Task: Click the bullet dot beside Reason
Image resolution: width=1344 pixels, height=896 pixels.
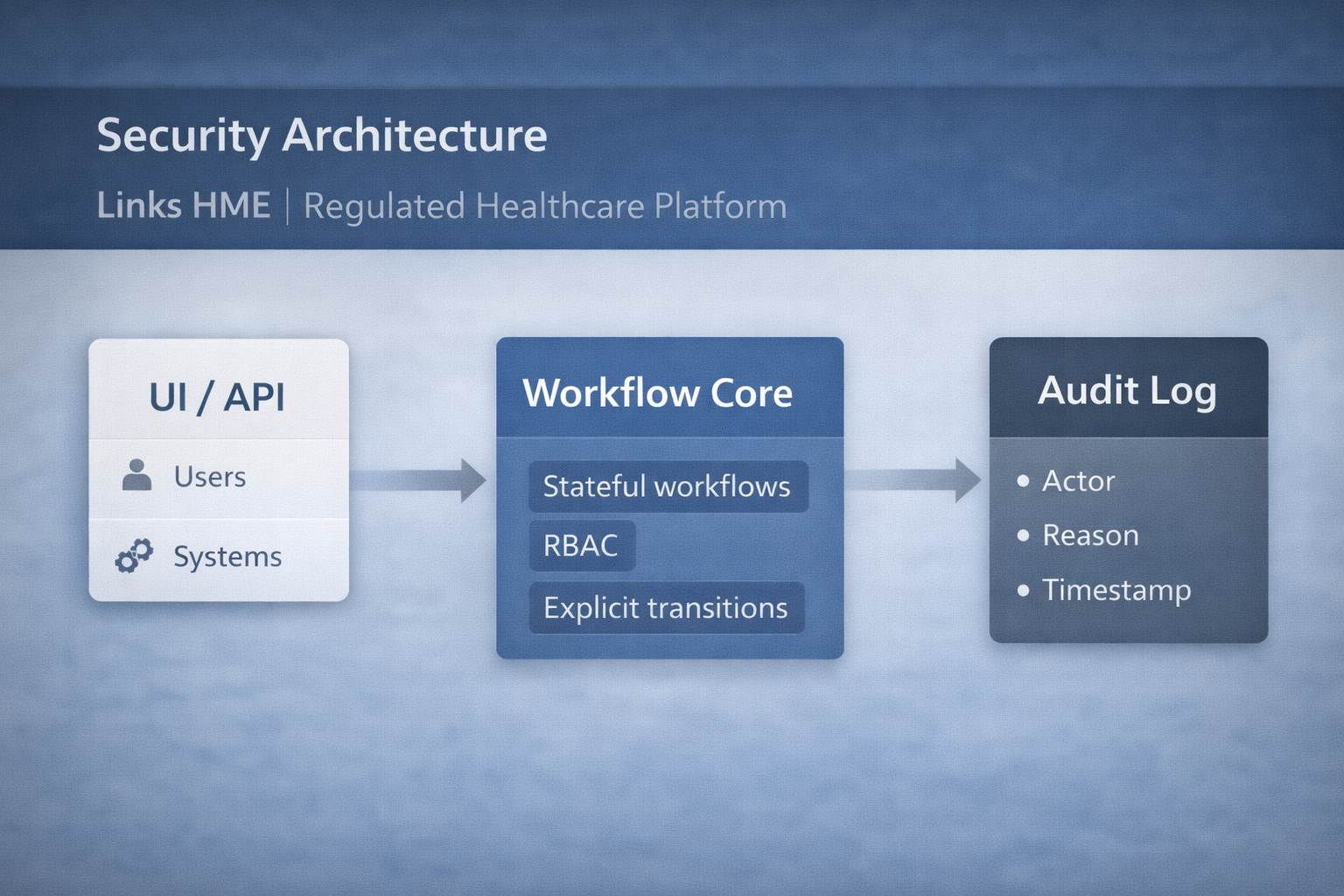Action: pyautogui.click(x=1023, y=535)
